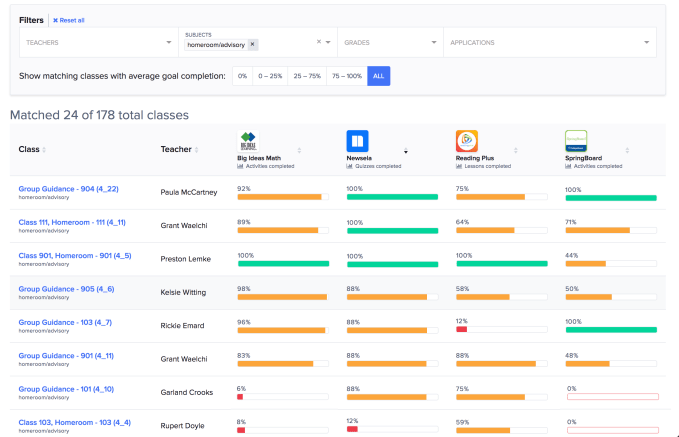Image resolution: width=679 pixels, height=437 pixels.
Task: Select the 0 – 25% completion filter
Action: point(270,76)
